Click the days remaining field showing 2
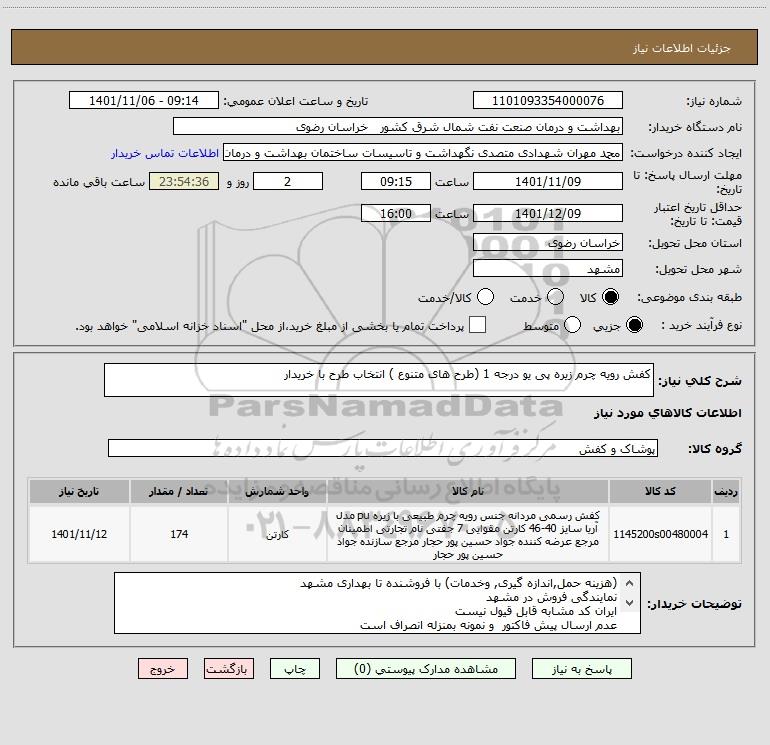Viewport: 770px width, 745px height. coord(288,182)
